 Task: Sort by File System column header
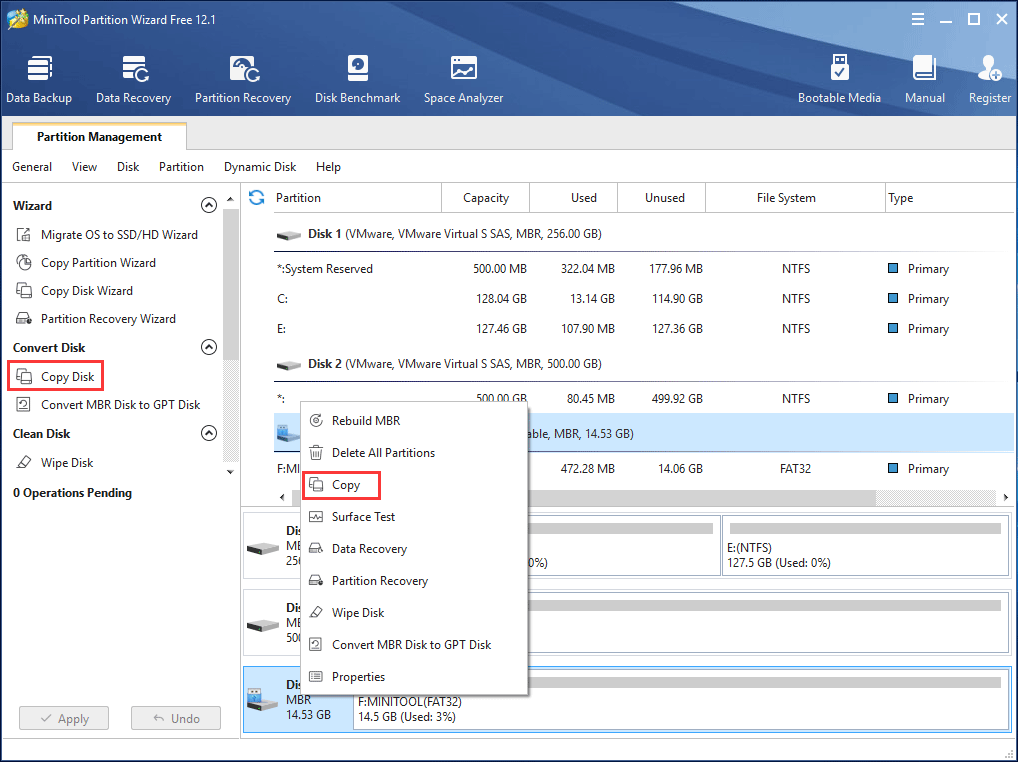click(x=796, y=197)
